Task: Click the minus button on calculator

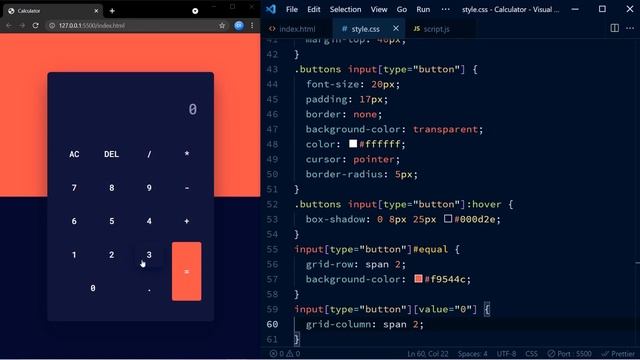Action: pyautogui.click(x=187, y=188)
